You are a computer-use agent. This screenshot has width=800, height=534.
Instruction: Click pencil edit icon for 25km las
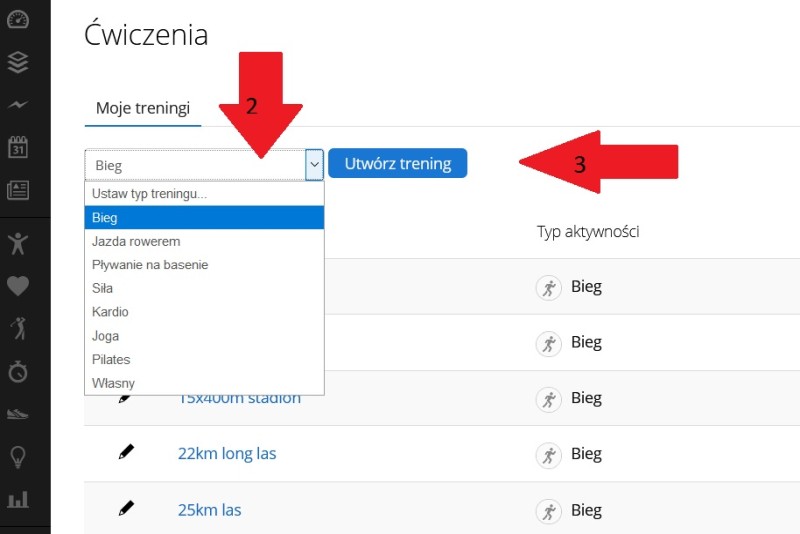[126, 508]
